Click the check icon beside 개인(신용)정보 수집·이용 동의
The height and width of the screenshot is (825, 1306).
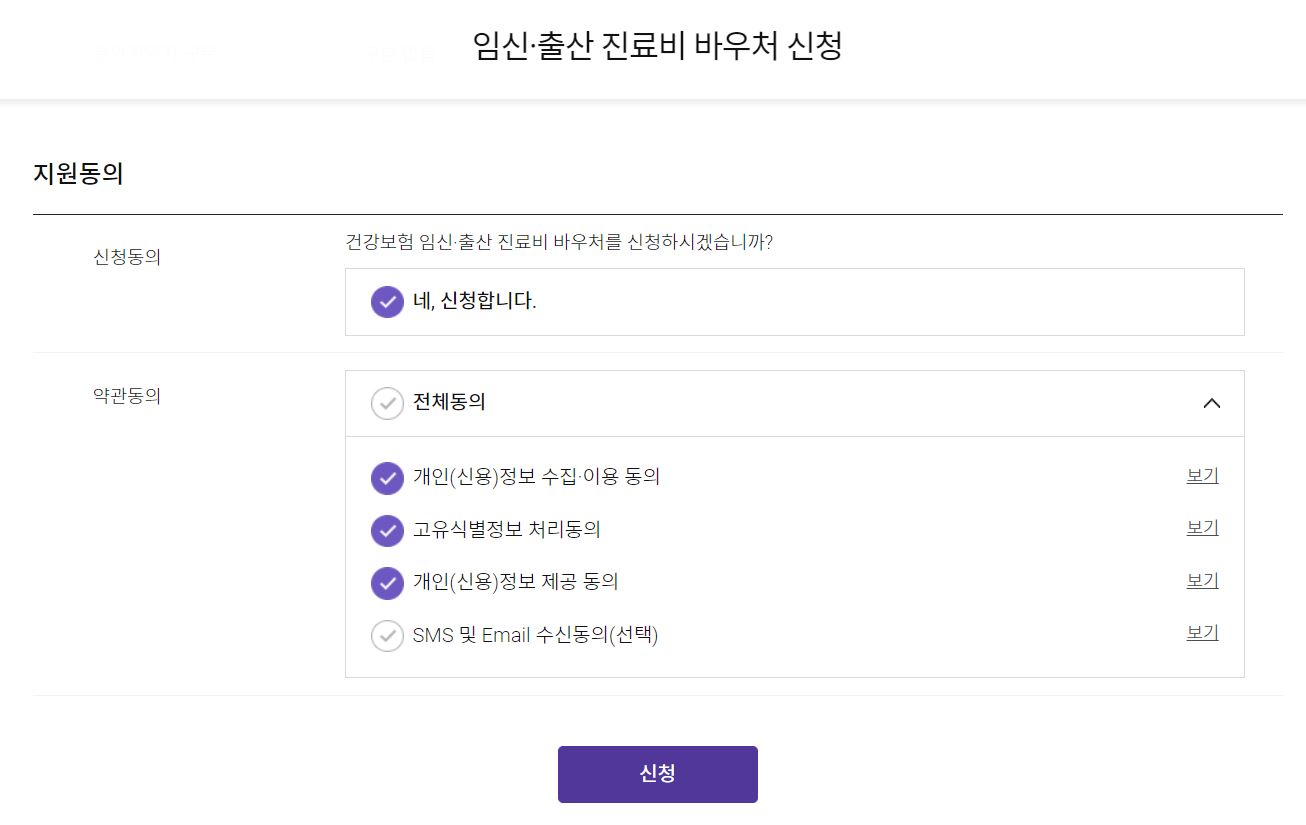(386, 478)
